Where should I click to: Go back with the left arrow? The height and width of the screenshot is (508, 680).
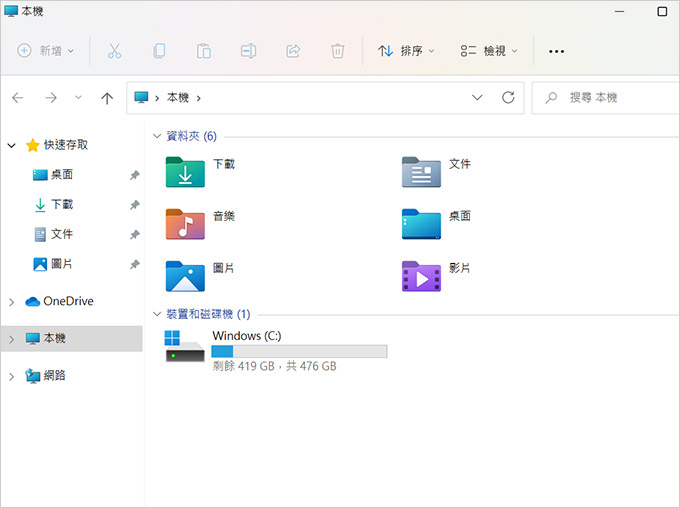tap(18, 98)
